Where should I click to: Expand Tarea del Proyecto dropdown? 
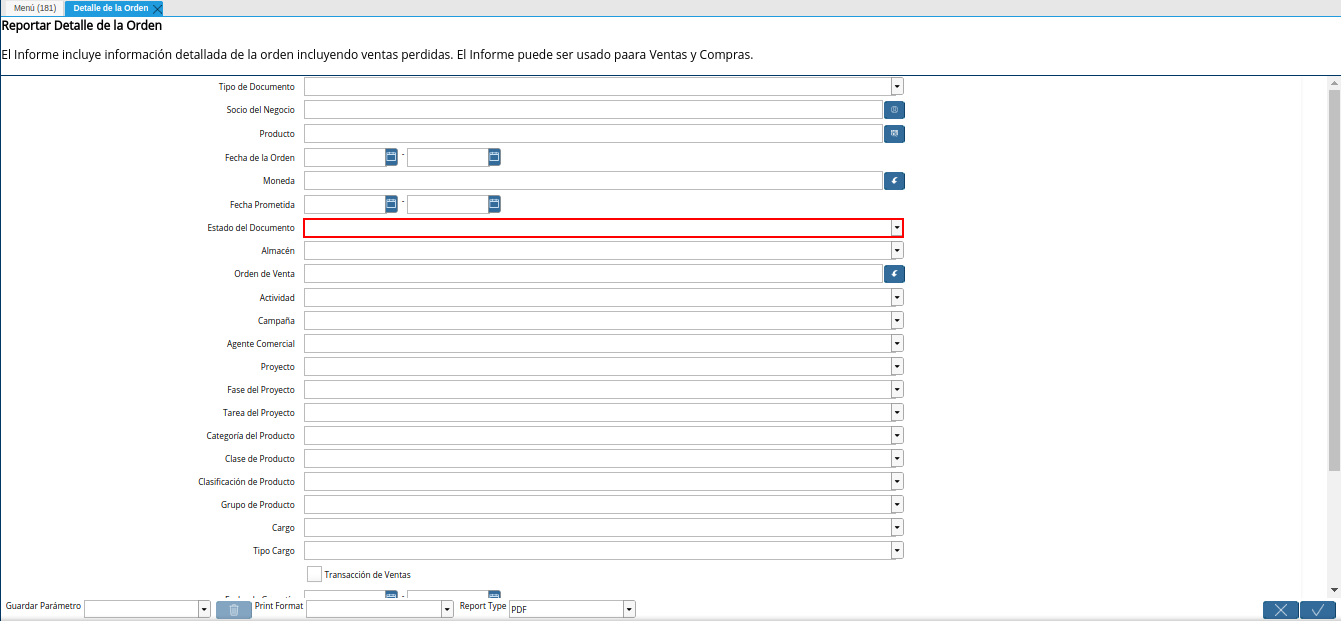click(897, 412)
